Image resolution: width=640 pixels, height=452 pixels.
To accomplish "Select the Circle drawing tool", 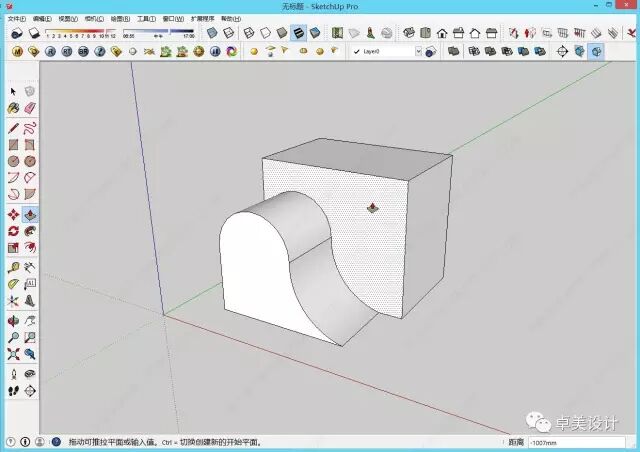I will 13,161.
